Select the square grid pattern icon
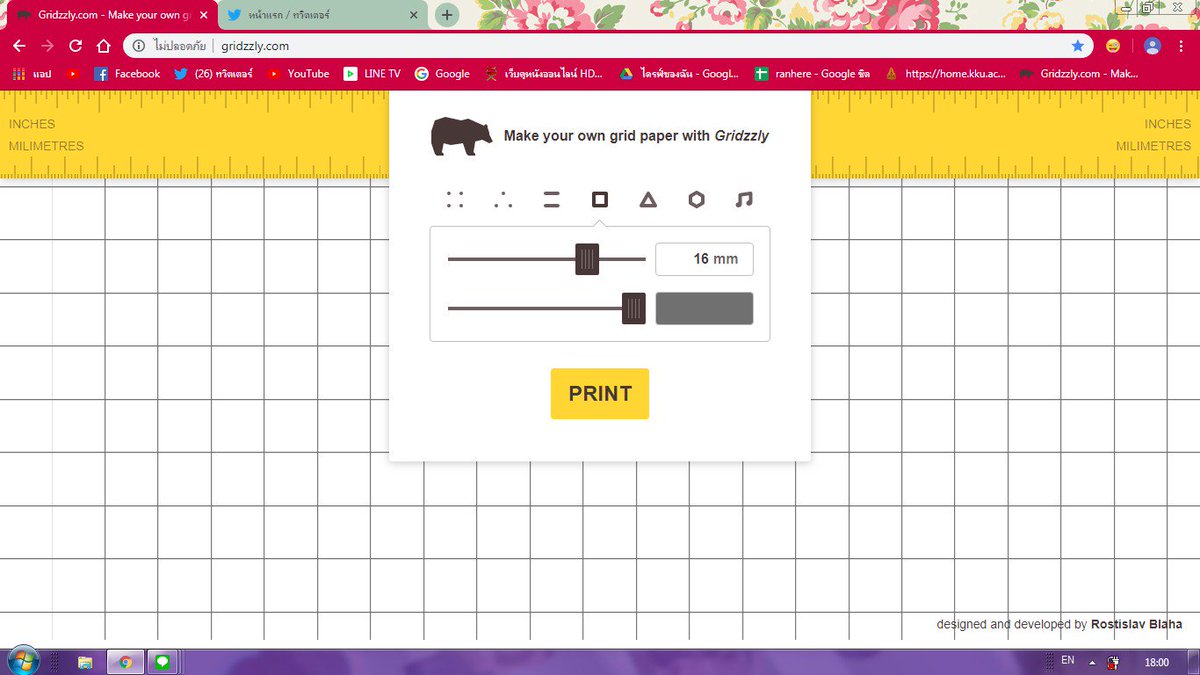Viewport: 1200px width, 675px height. [600, 200]
